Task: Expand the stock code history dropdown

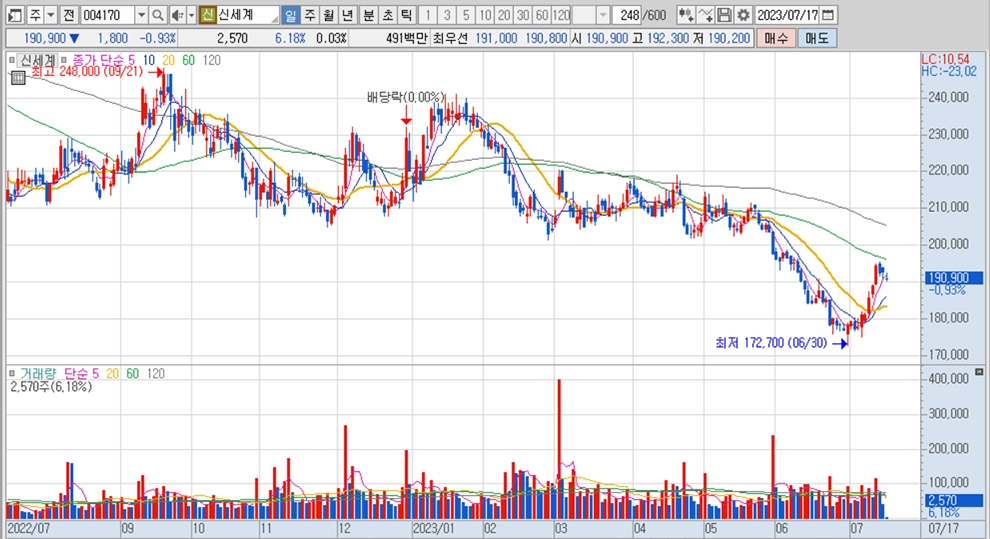Action: pyautogui.click(x=141, y=15)
